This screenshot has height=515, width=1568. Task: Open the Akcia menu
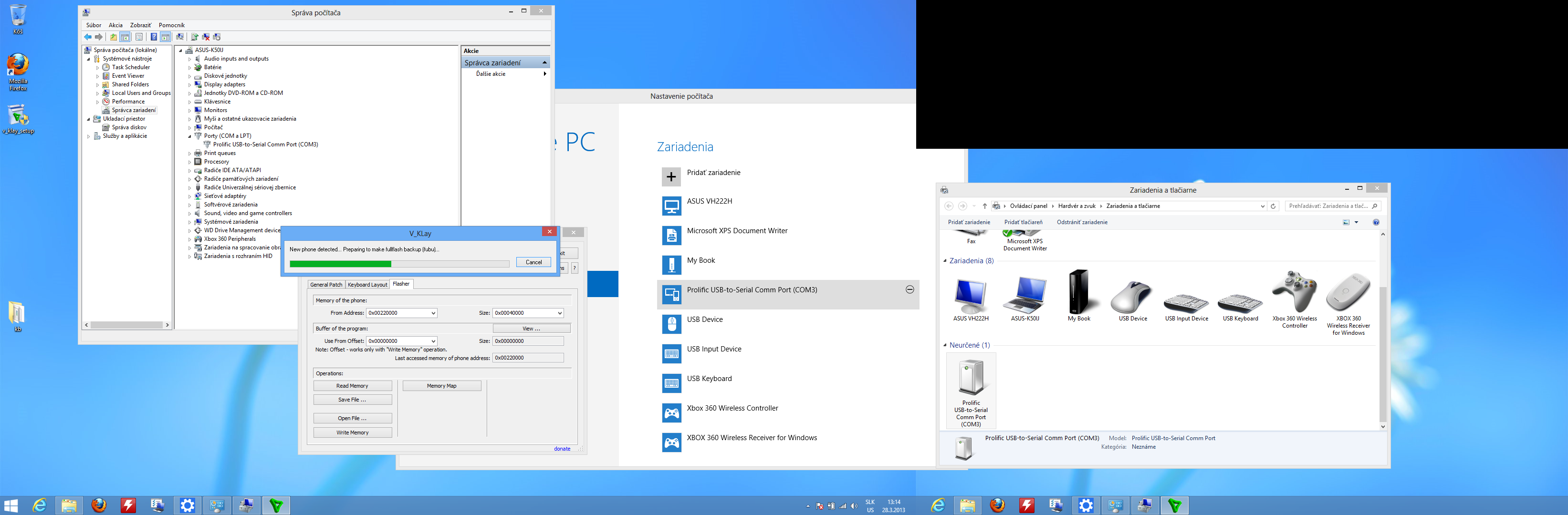coord(115,26)
